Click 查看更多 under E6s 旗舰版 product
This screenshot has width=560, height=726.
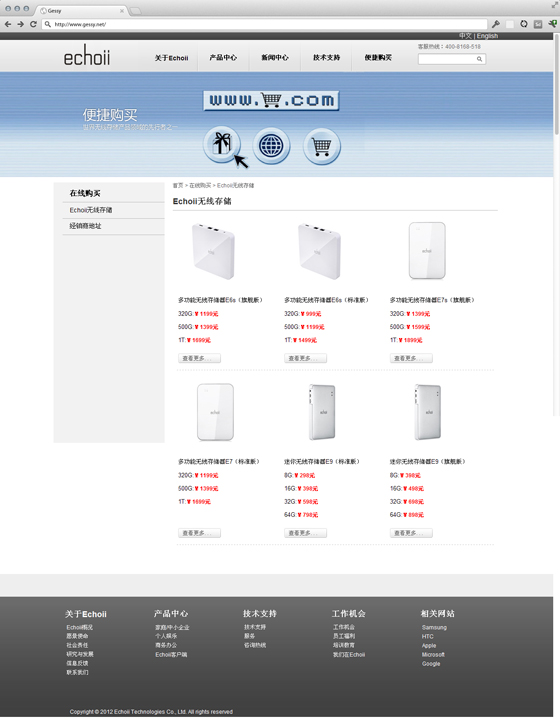point(199,358)
